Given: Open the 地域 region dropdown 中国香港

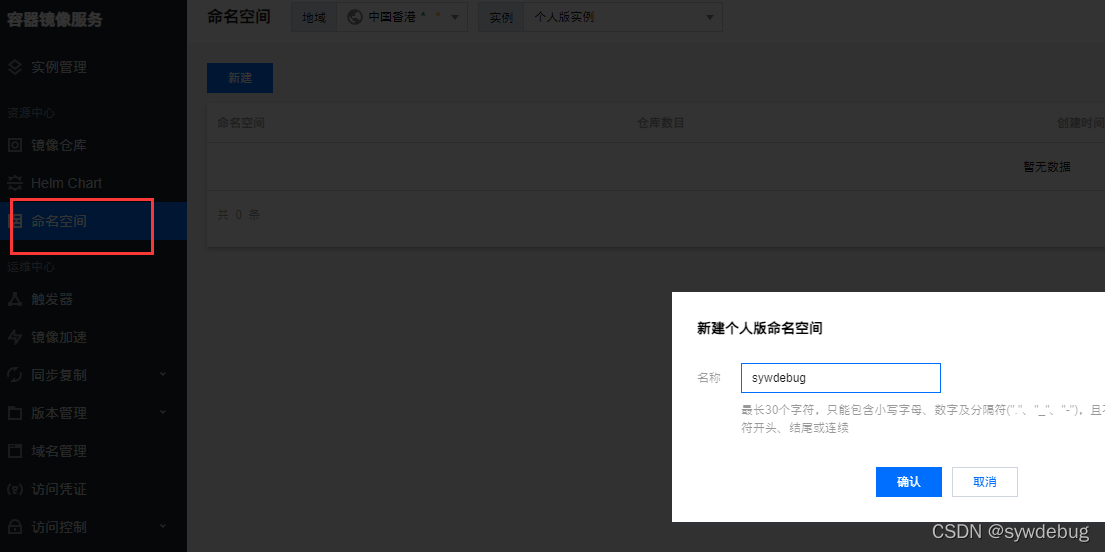Looking at the screenshot, I should pos(402,17).
